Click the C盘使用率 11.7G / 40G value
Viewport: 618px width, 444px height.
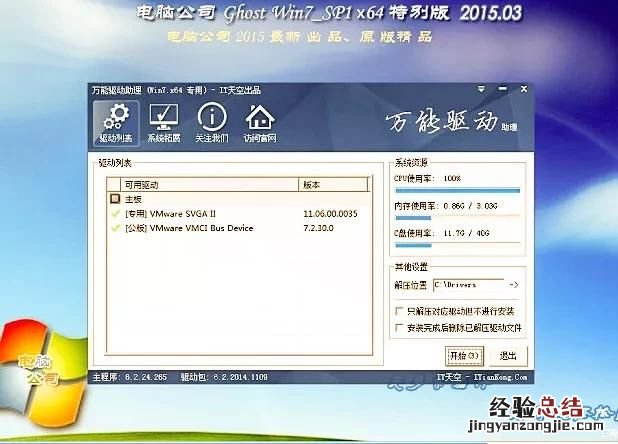click(466, 233)
